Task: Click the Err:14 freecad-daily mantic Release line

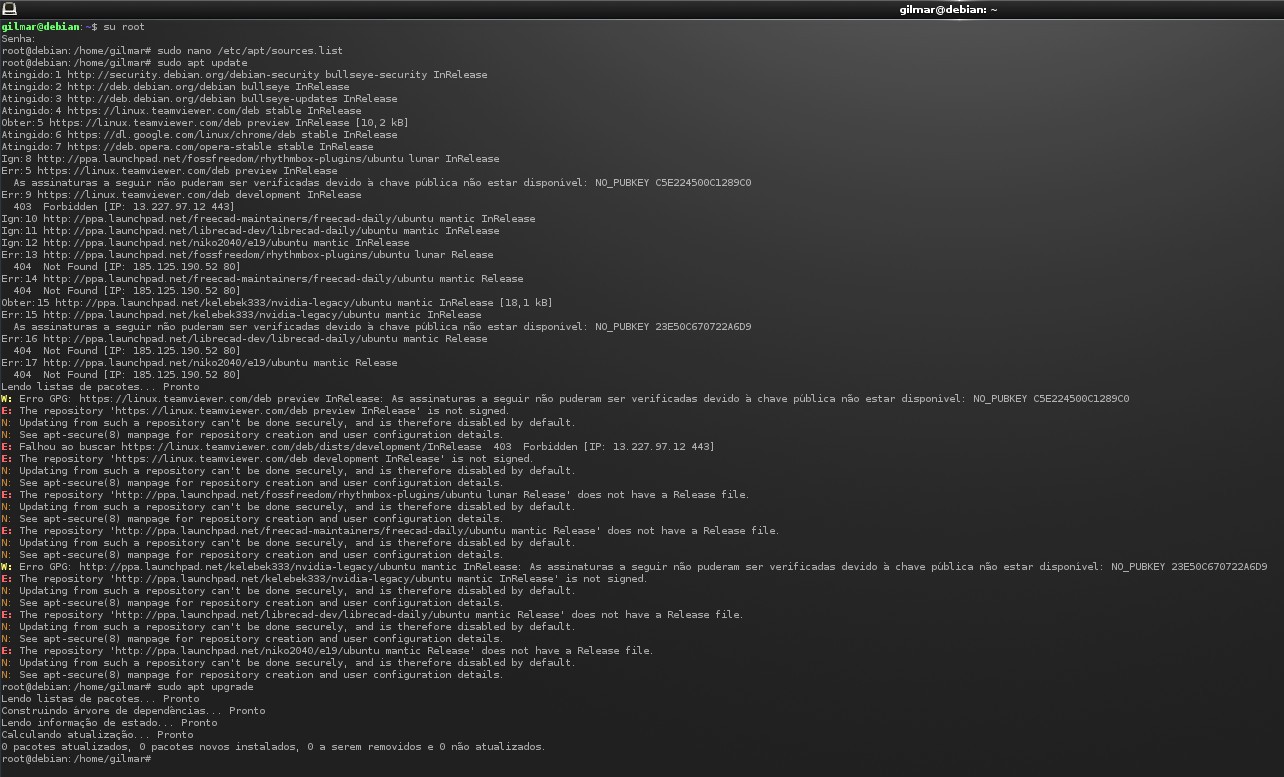Action: point(262,278)
